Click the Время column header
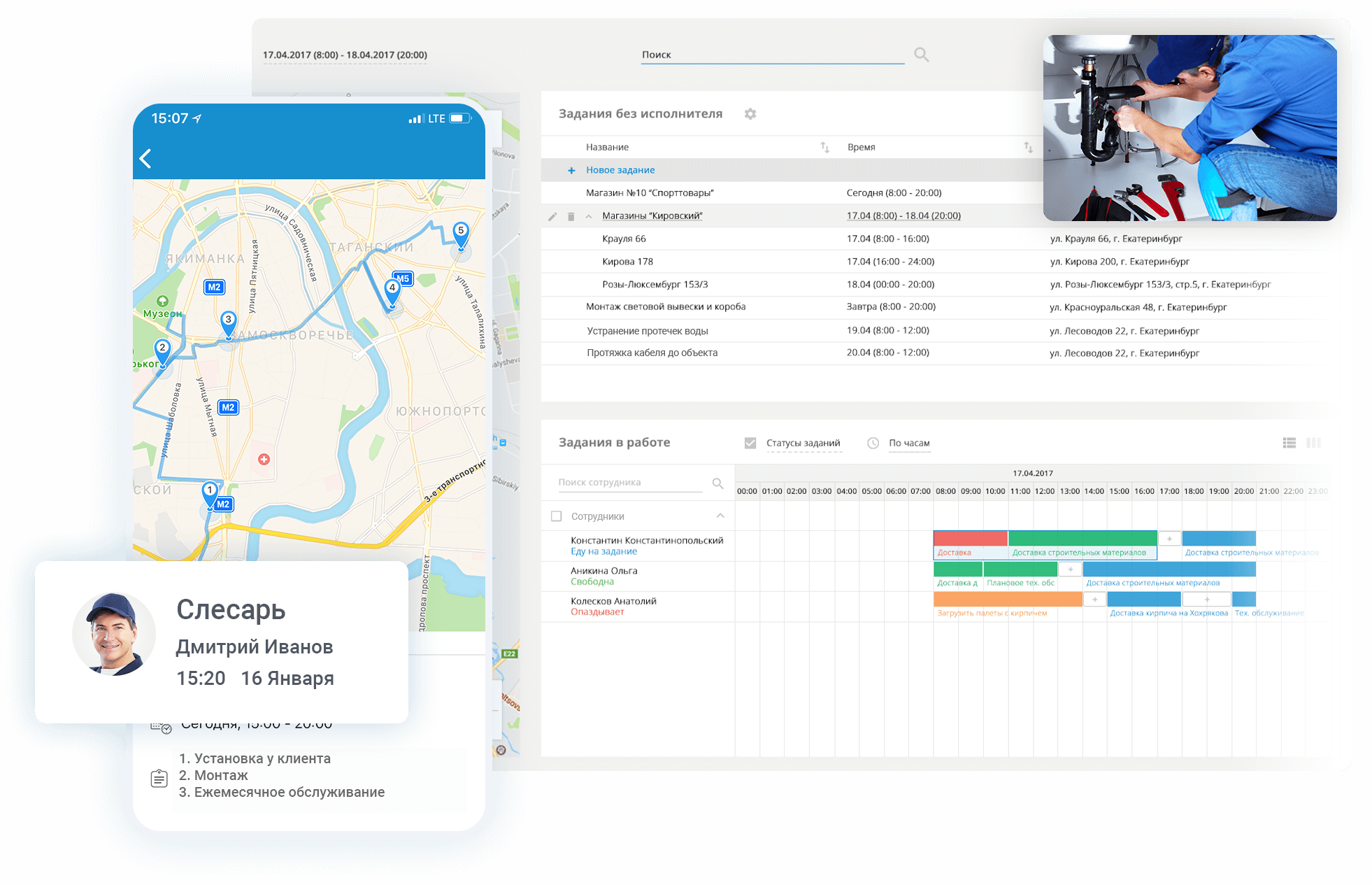1372x885 pixels. [861, 147]
